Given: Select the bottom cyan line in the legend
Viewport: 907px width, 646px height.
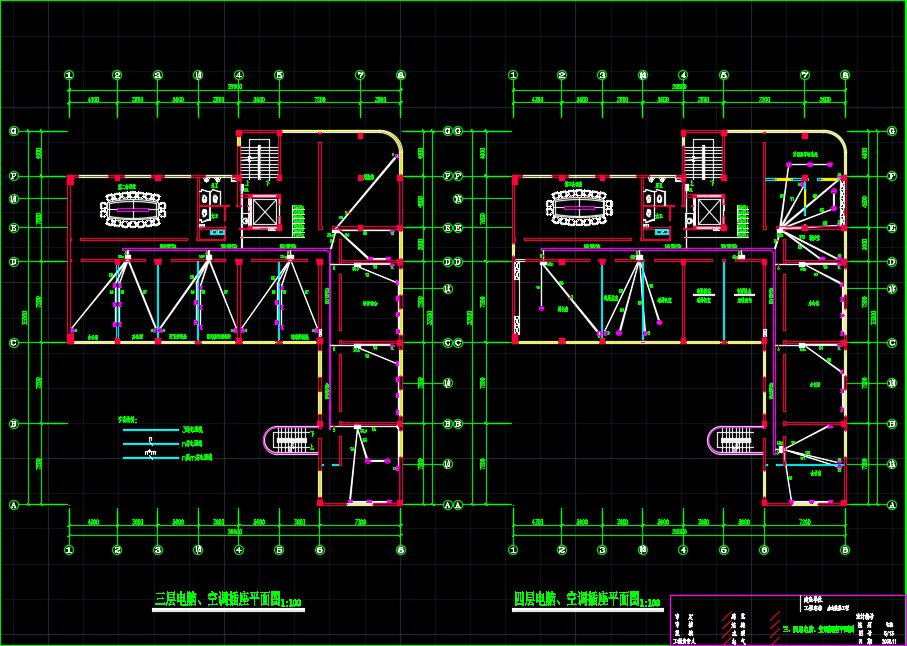Looking at the screenshot, I should click(x=151, y=458).
